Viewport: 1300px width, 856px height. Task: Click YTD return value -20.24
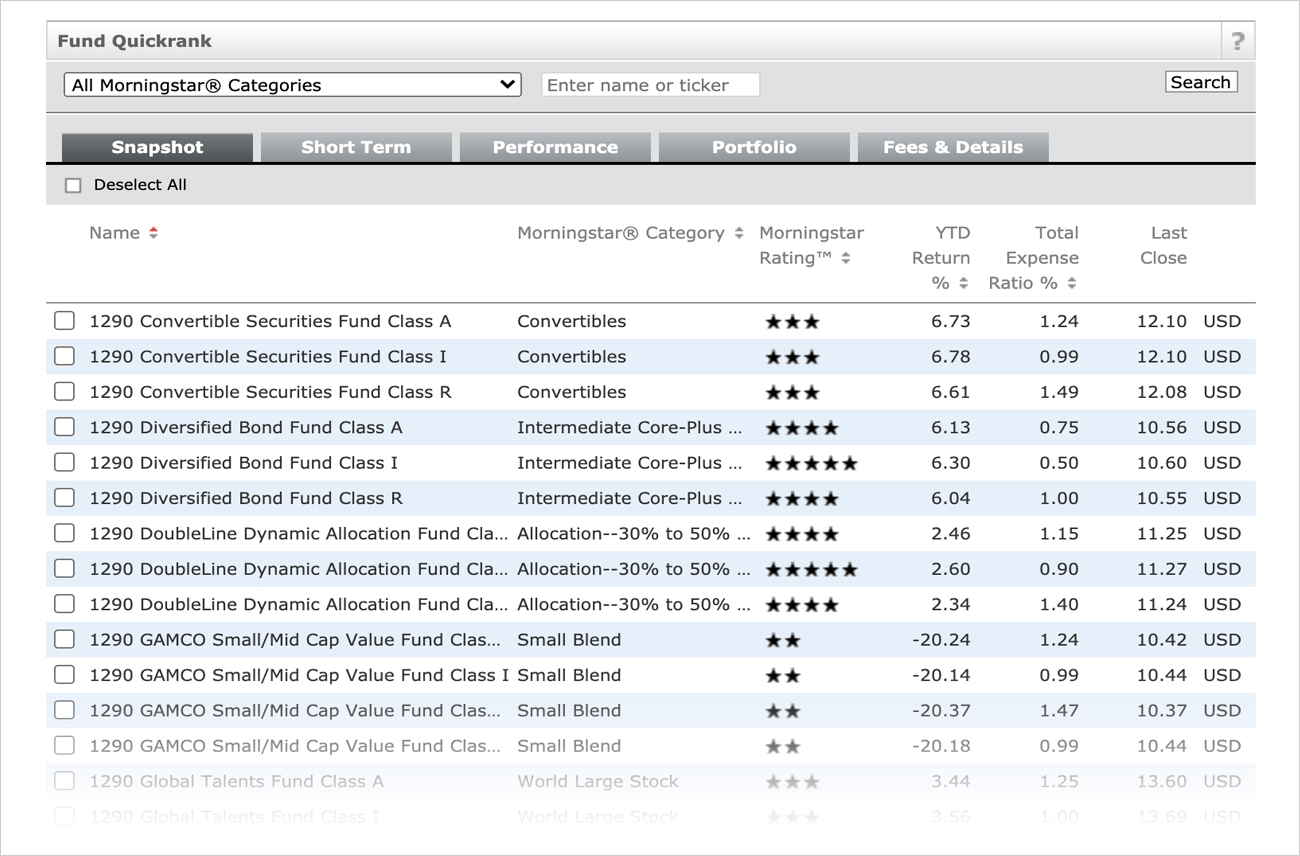click(x=941, y=640)
